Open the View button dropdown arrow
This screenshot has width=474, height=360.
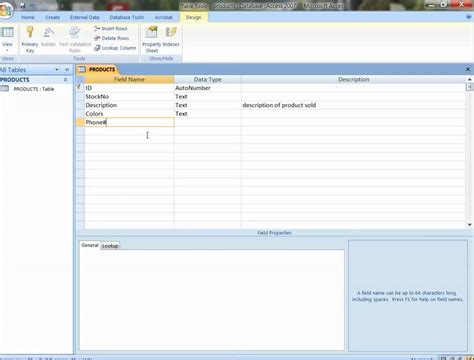pyautogui.click(x=7, y=50)
